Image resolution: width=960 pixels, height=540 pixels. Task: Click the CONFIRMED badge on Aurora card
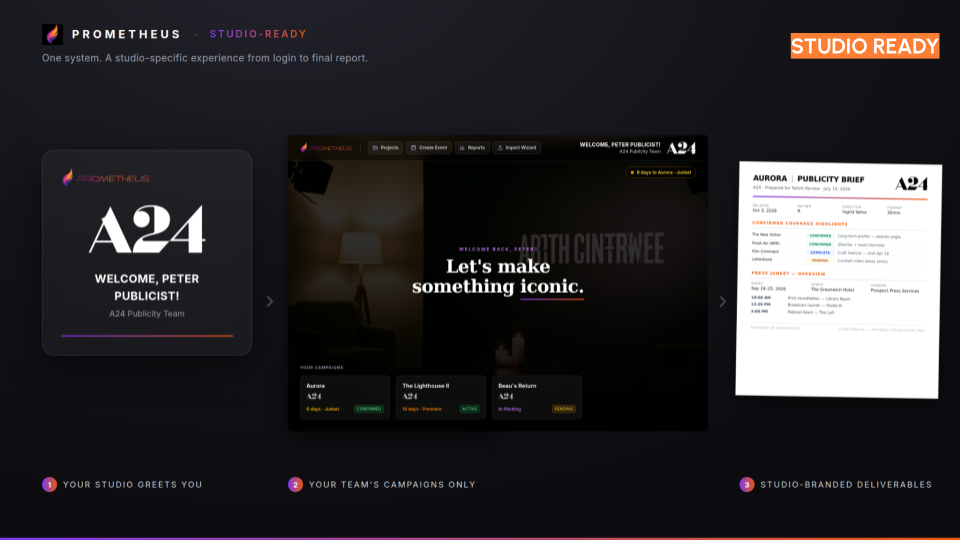[369, 408]
